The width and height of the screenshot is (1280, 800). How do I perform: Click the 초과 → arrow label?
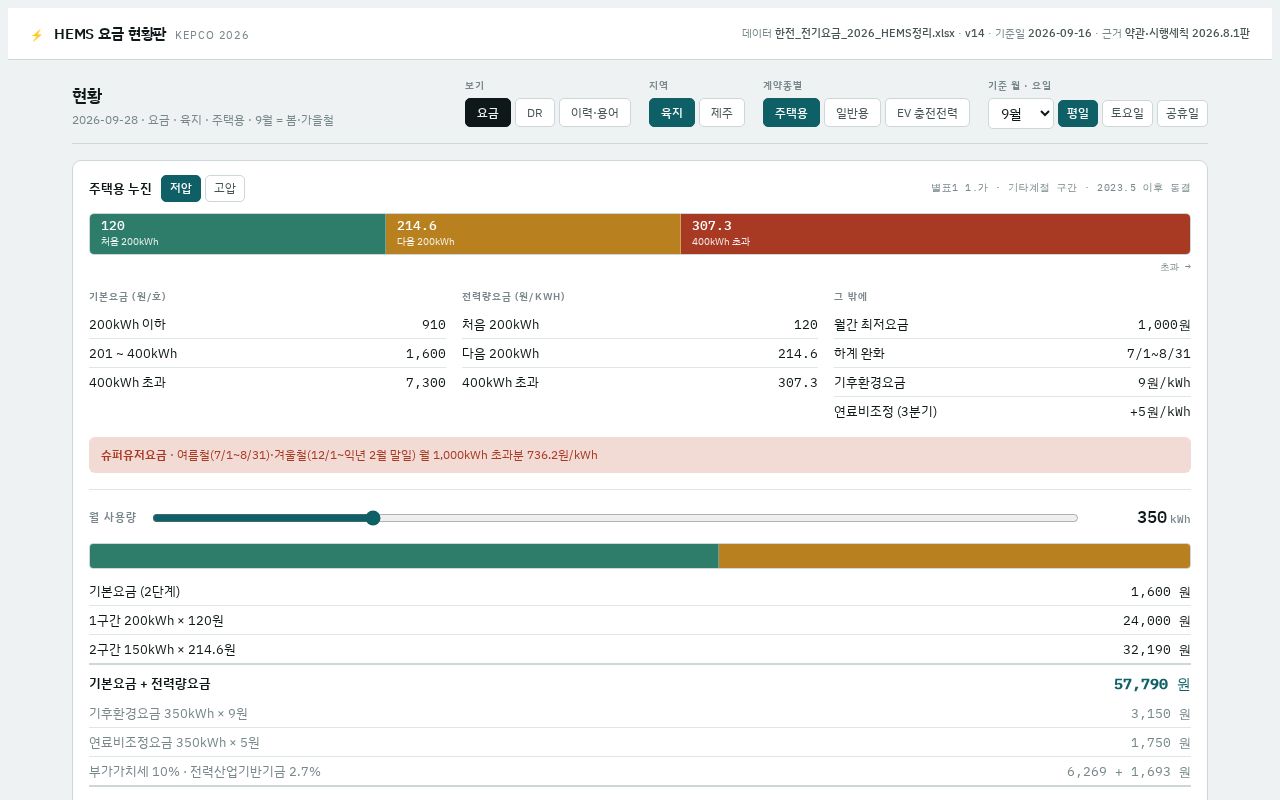[1175, 267]
